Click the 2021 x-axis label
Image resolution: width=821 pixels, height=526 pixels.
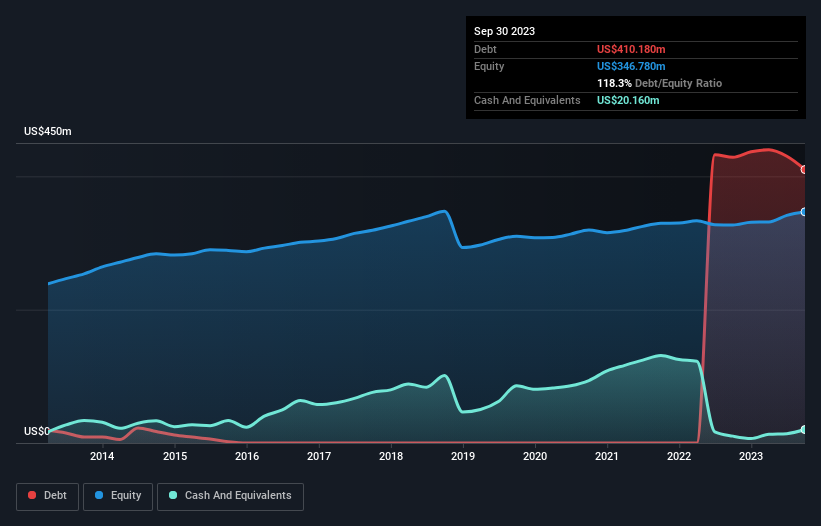click(x=607, y=456)
